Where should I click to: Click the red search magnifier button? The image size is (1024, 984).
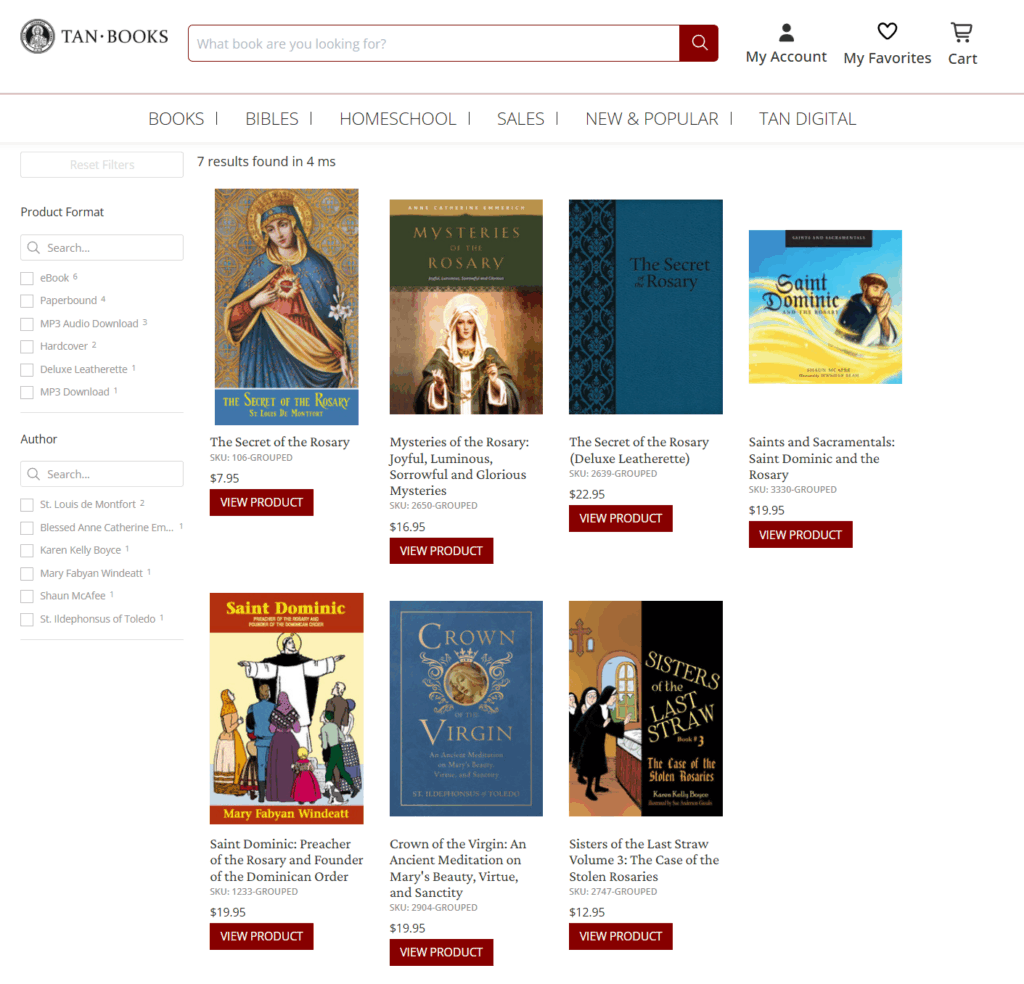tap(699, 43)
